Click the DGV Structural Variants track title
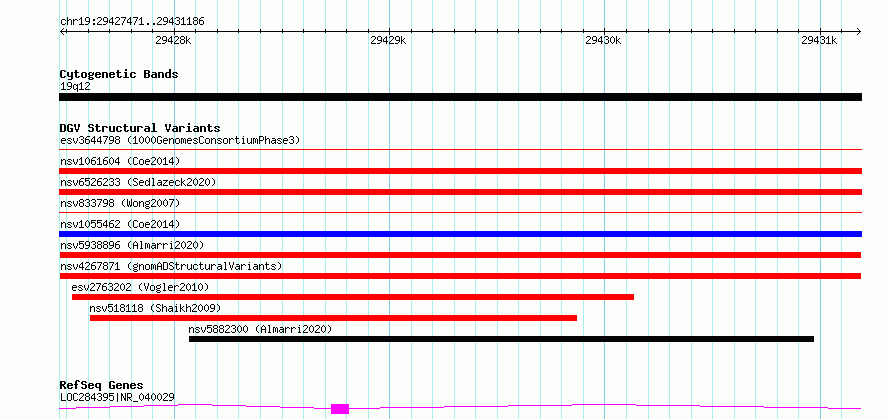Viewport: 890px width, 419px height. 140,128
